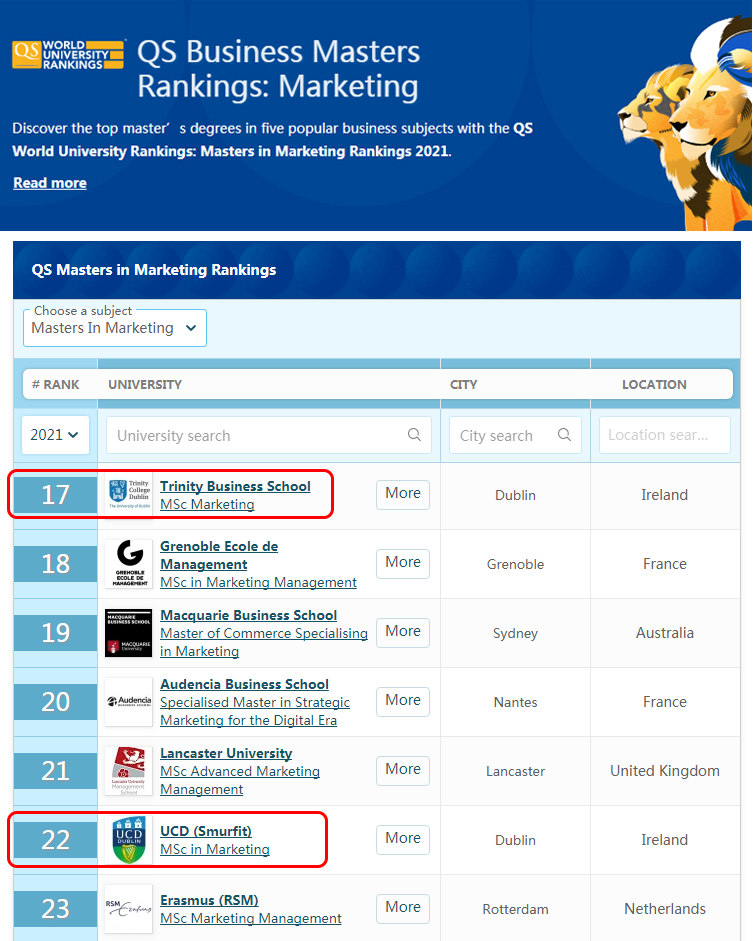Click the Grenoble Ecole de Management logo
The width and height of the screenshot is (753, 941).
pyautogui.click(x=129, y=564)
